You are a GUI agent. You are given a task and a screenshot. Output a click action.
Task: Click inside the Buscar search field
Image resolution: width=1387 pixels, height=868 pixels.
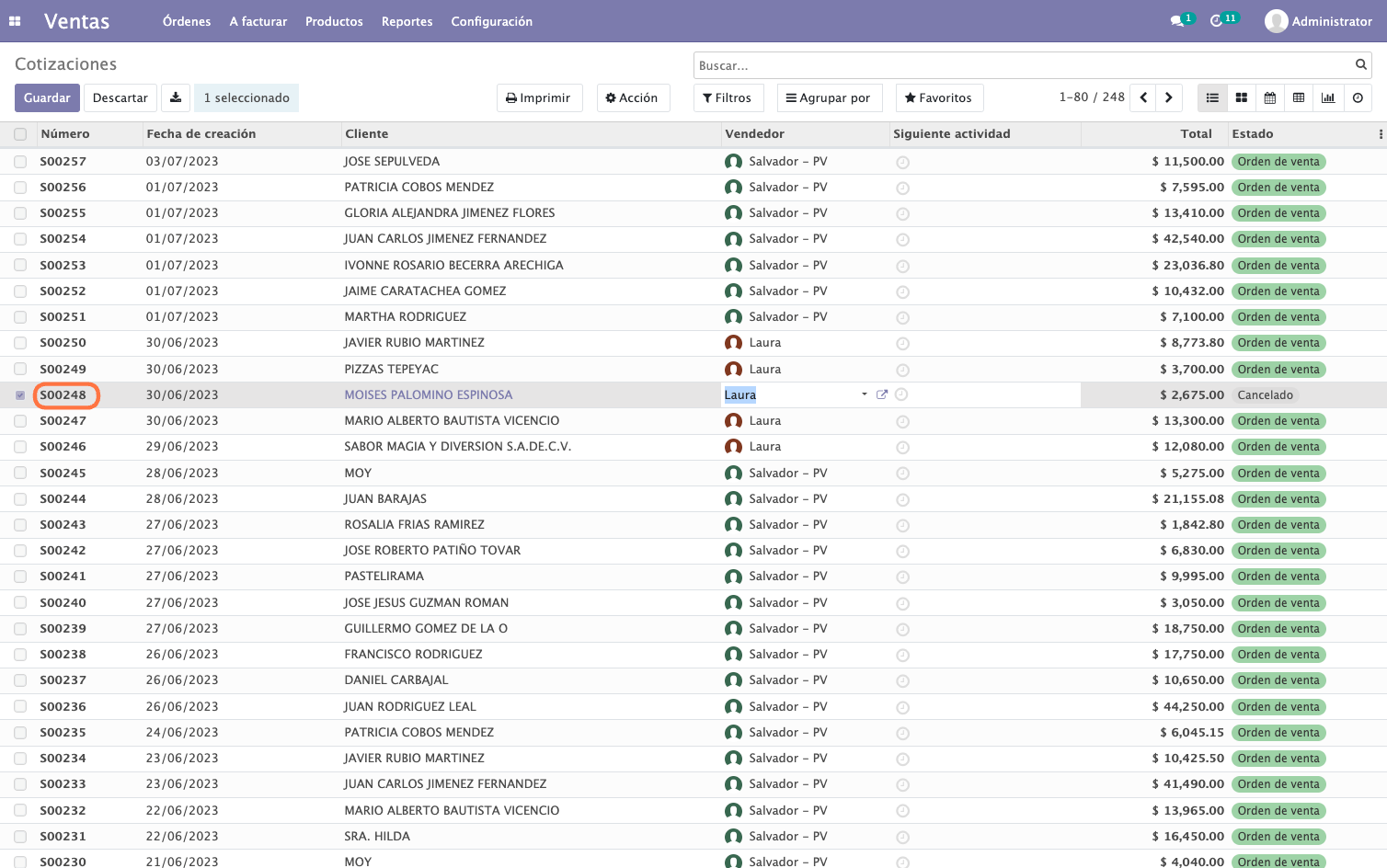tap(1023, 65)
